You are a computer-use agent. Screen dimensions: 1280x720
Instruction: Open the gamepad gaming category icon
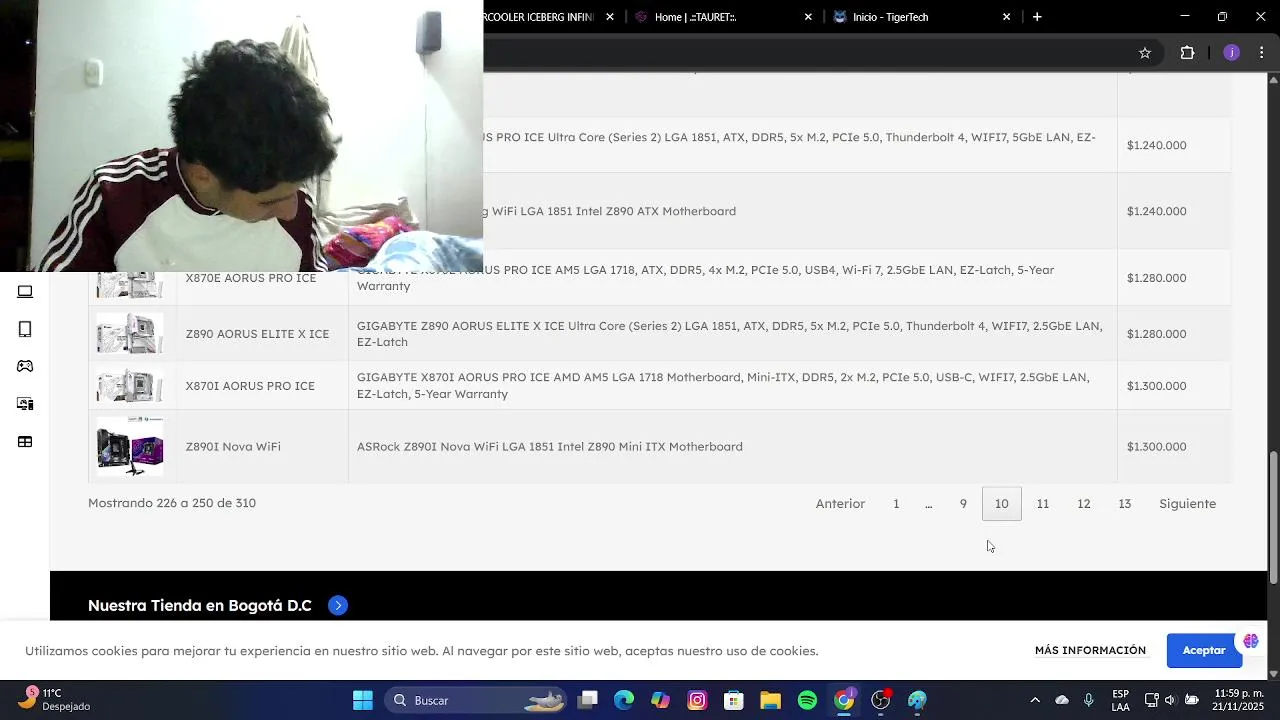pyautogui.click(x=25, y=366)
